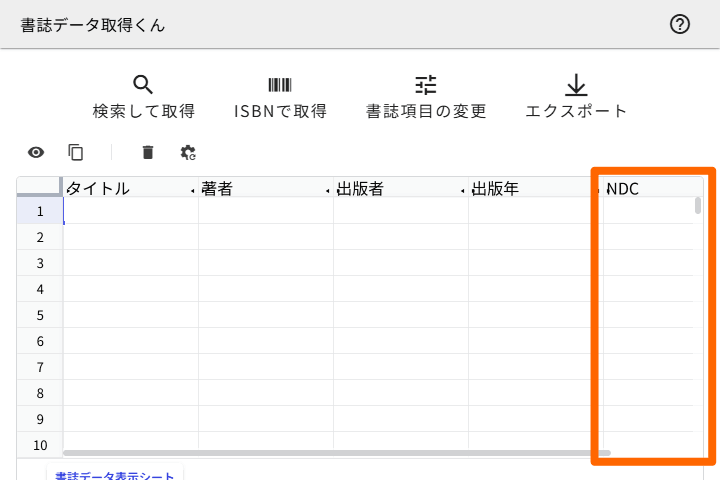Toggle the eye visibility icon

[36, 152]
